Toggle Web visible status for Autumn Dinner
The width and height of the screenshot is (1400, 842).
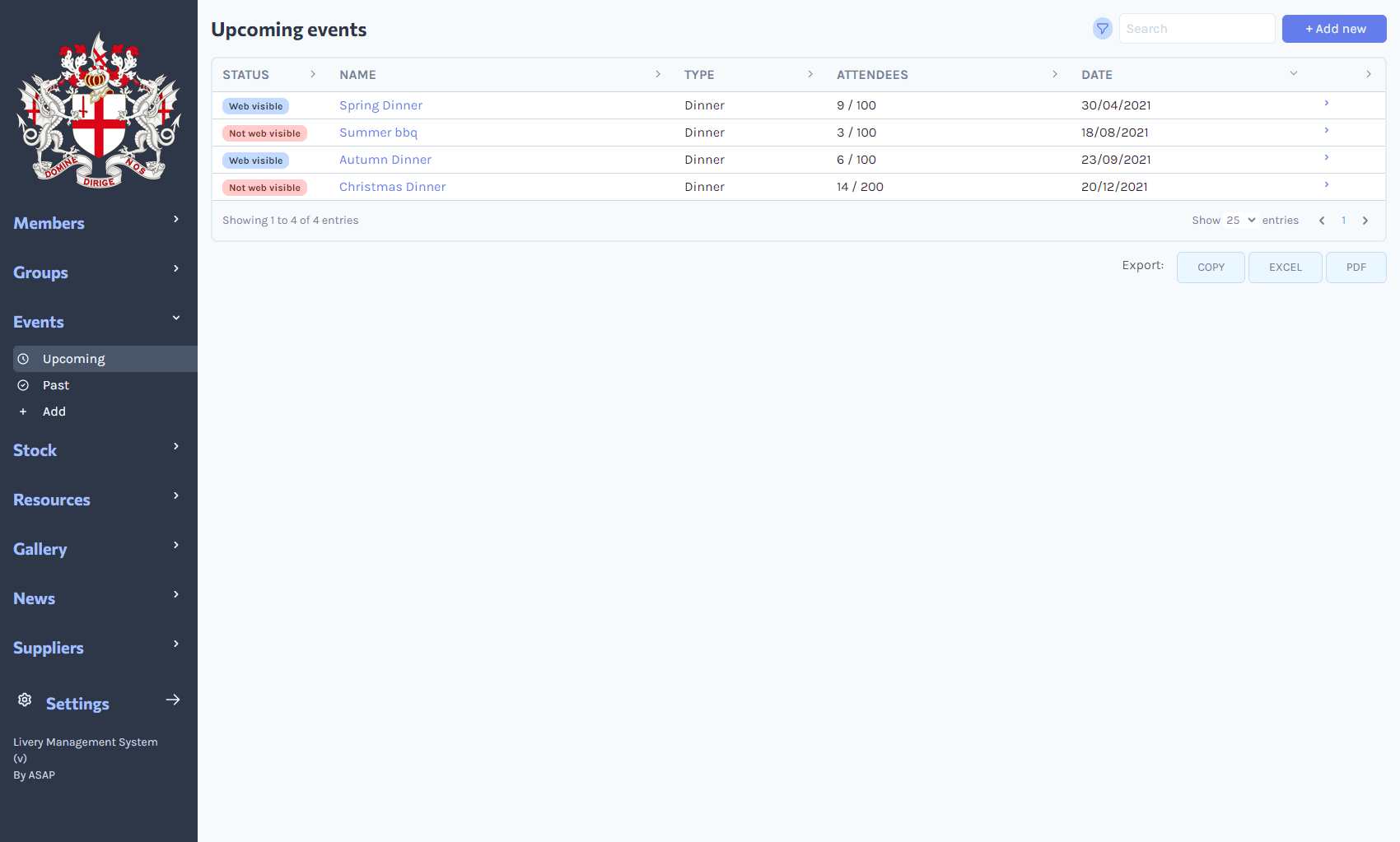pos(255,160)
